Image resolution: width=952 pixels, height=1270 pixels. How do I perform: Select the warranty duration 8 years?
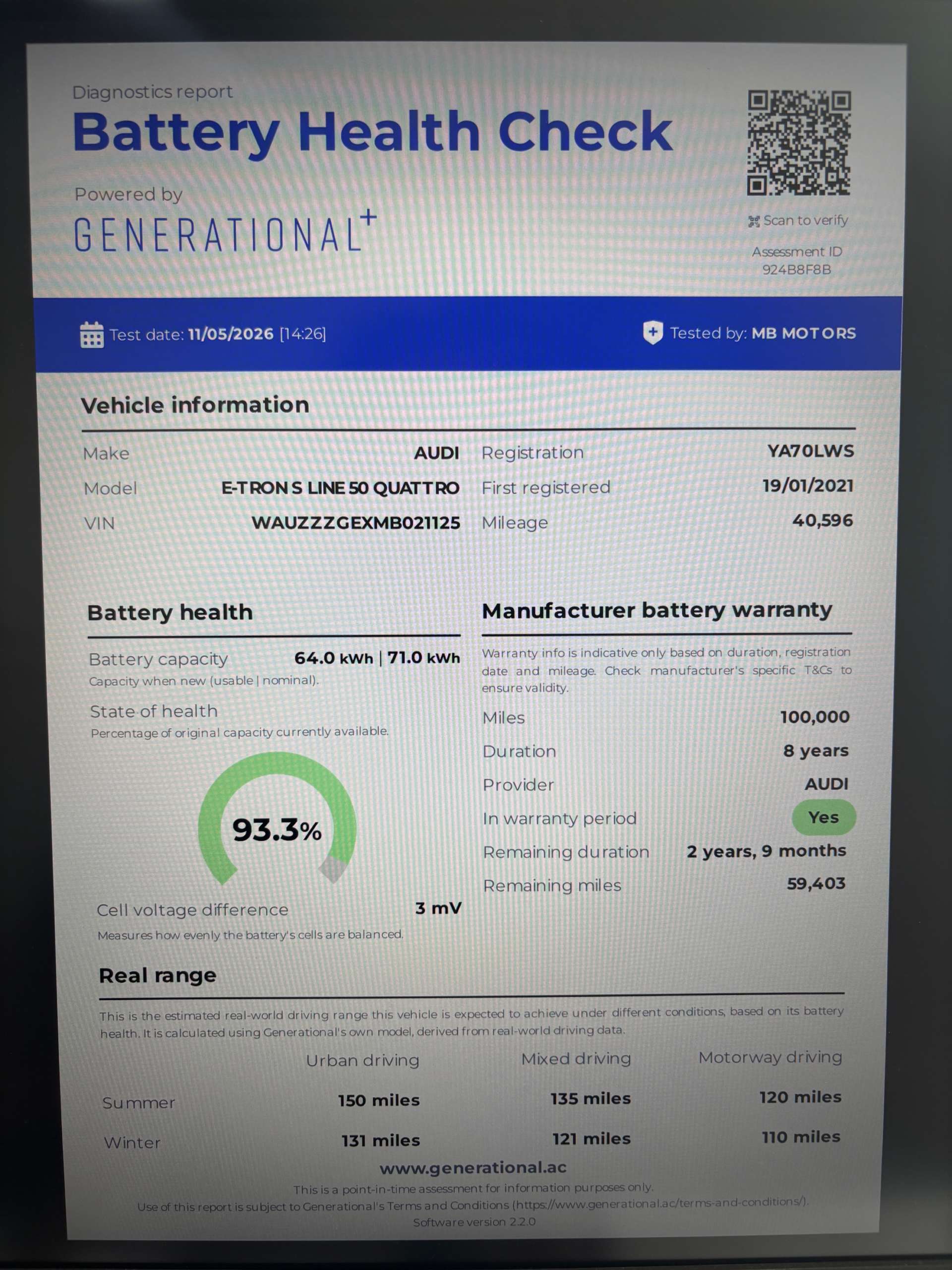coord(816,751)
